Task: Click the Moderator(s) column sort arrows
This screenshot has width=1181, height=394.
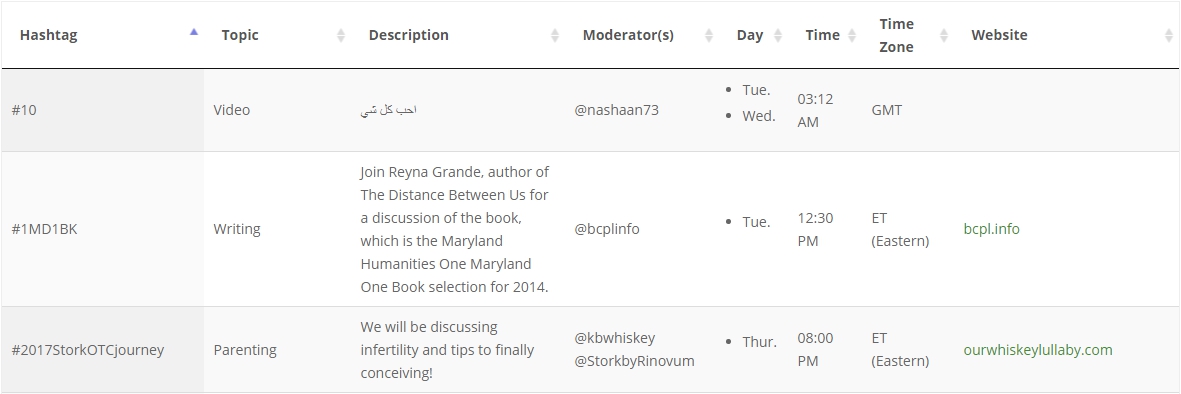Action: point(709,35)
